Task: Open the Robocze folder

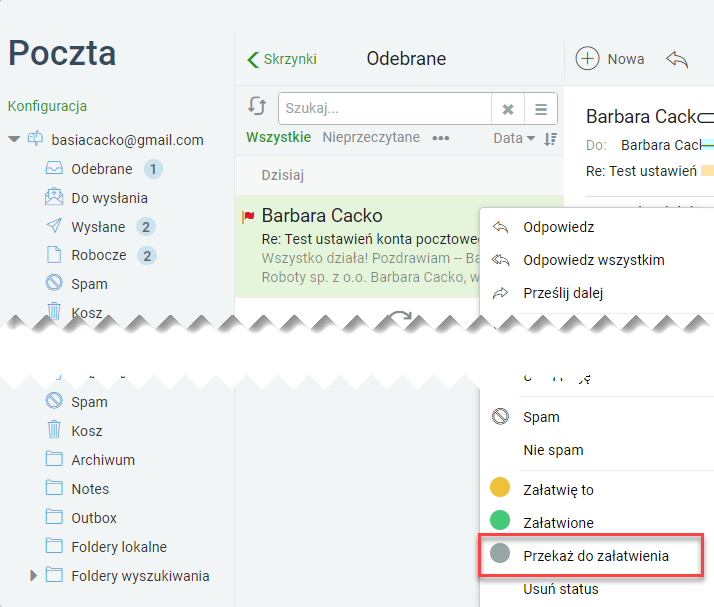Action: (x=99, y=255)
